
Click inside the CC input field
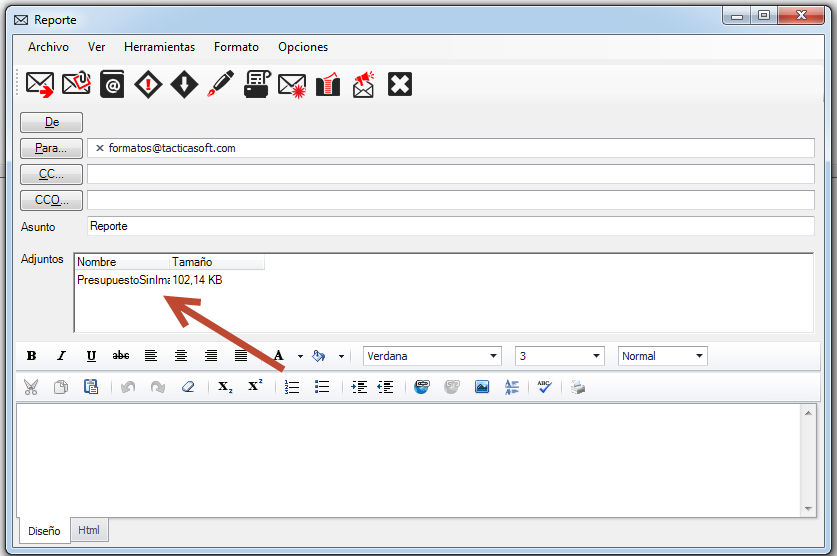pos(451,174)
